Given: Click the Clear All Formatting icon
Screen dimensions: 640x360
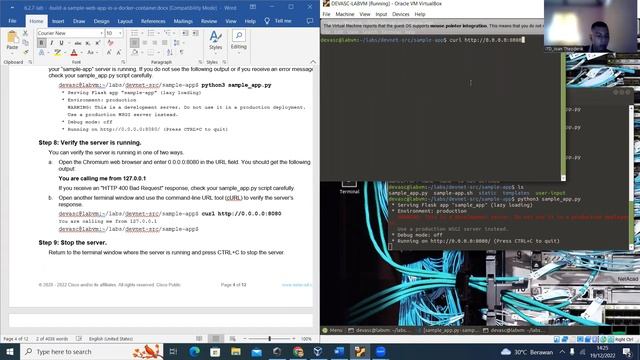Looking at the screenshot, I should (110, 42).
